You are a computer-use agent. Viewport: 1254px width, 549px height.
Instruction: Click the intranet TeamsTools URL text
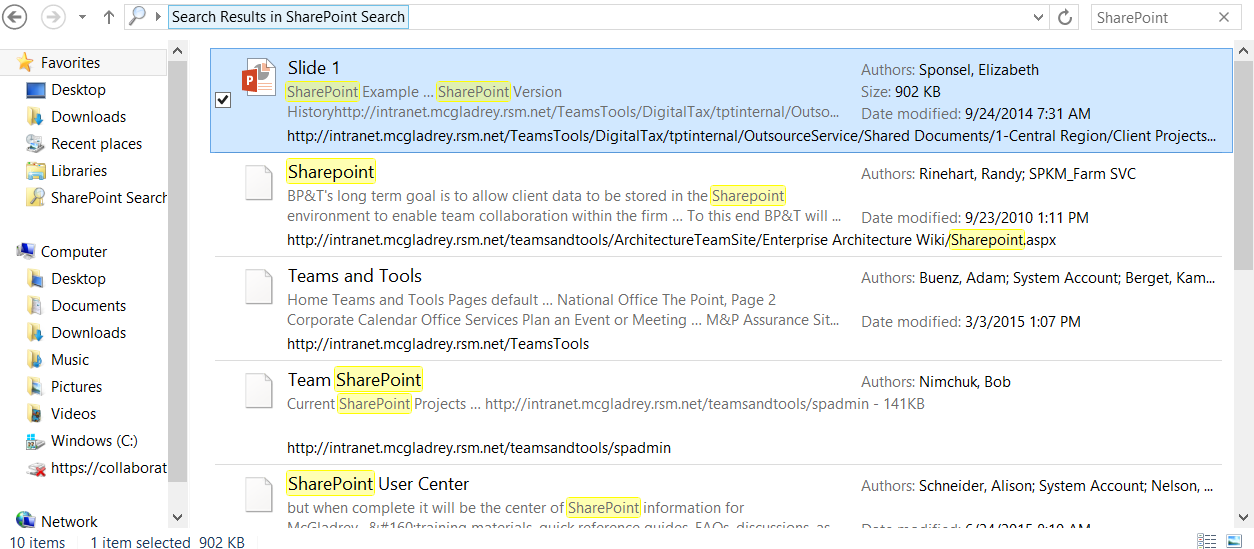(x=438, y=344)
